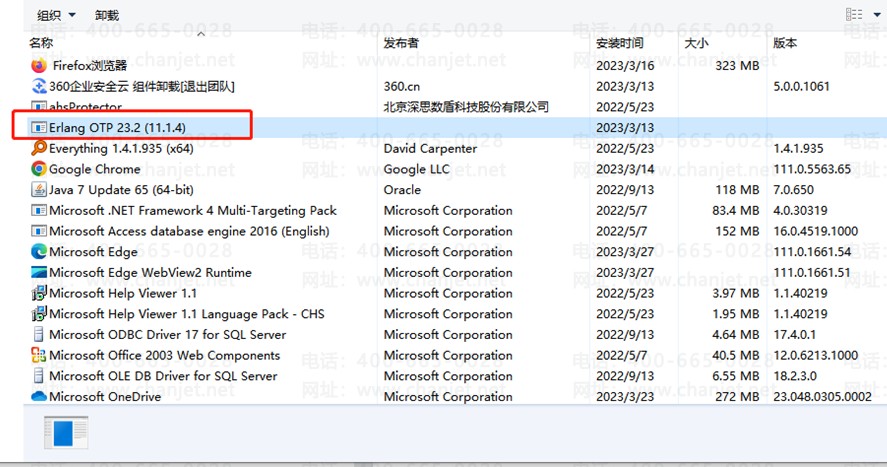Screen dimensions: 887x467
Task: Click the Google Chrome icon
Action: (38, 169)
